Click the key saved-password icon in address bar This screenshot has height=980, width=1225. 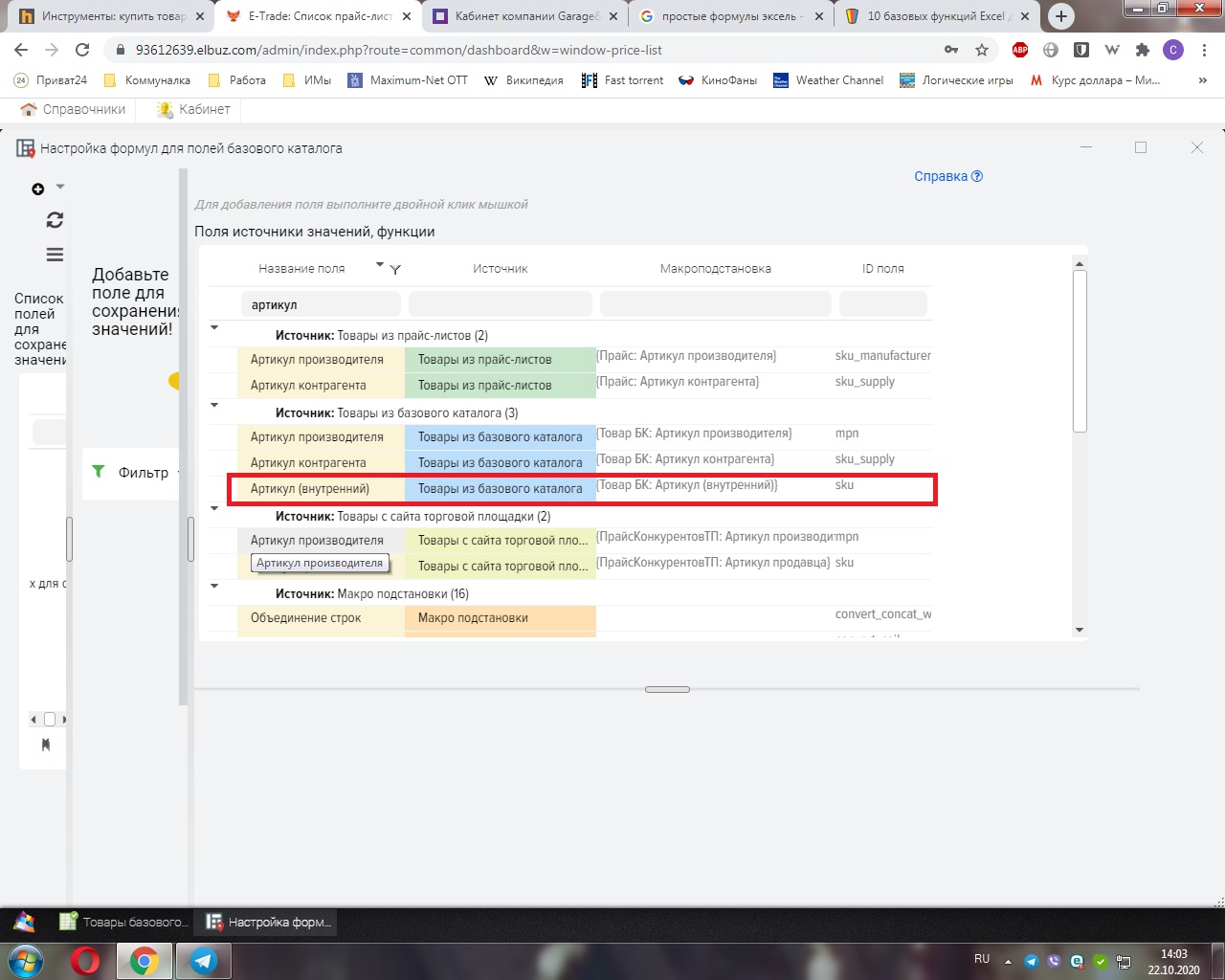(951, 50)
